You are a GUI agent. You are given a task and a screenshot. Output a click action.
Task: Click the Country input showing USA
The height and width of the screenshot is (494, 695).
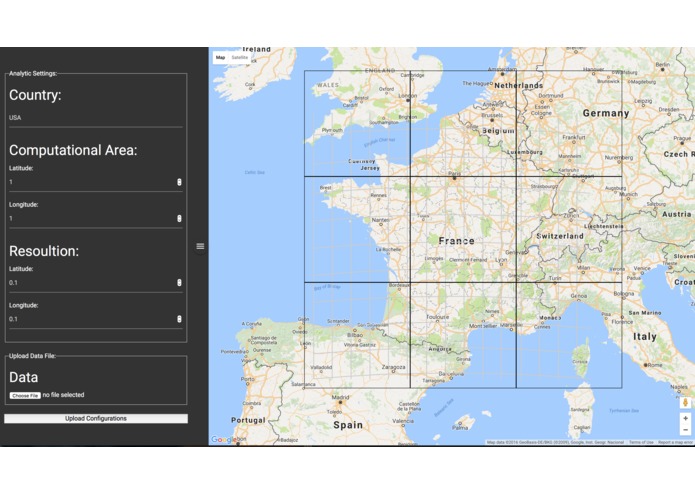(x=96, y=118)
